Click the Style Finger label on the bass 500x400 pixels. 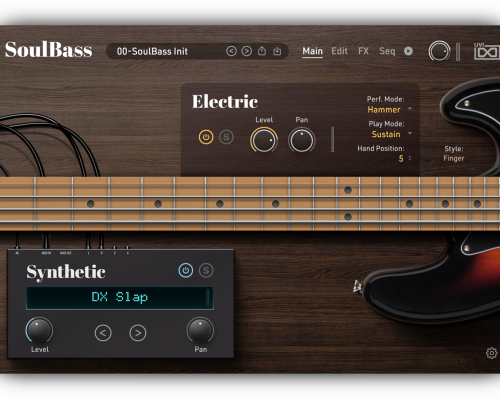coord(454,154)
